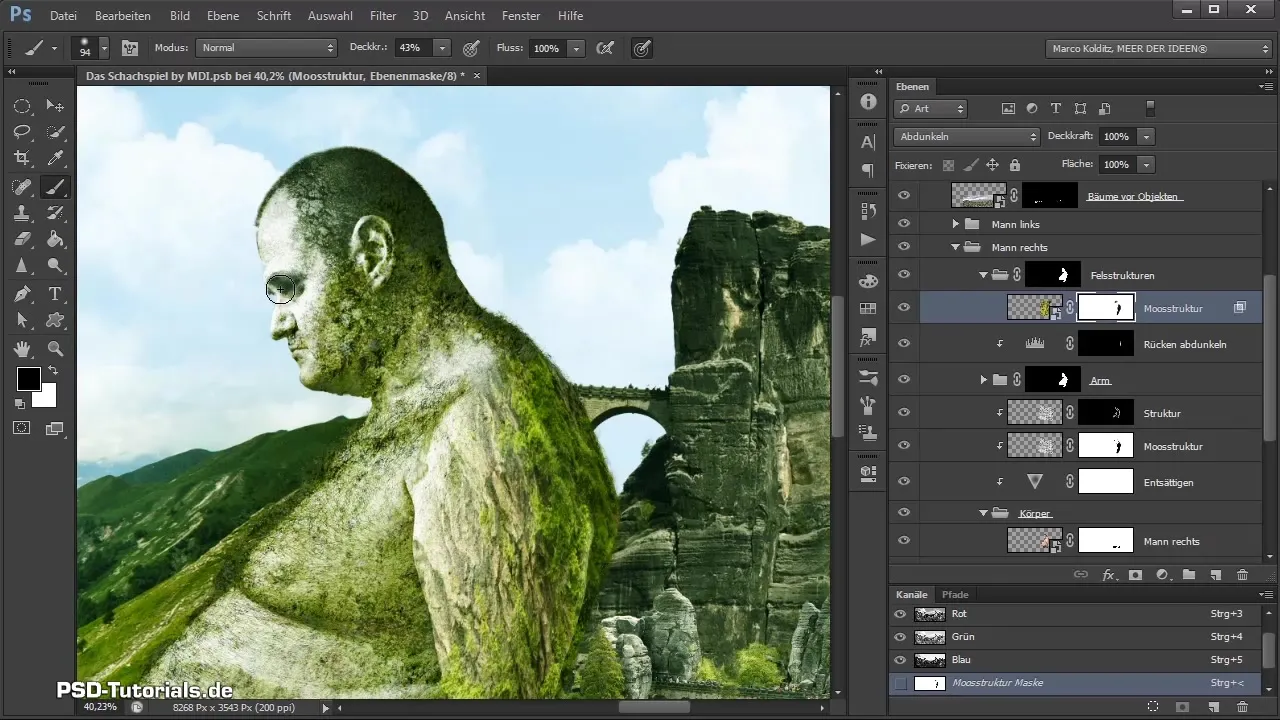Open the Deckkraft layer opacity dropdown
Viewport: 1280px width, 720px height.
(1147, 136)
